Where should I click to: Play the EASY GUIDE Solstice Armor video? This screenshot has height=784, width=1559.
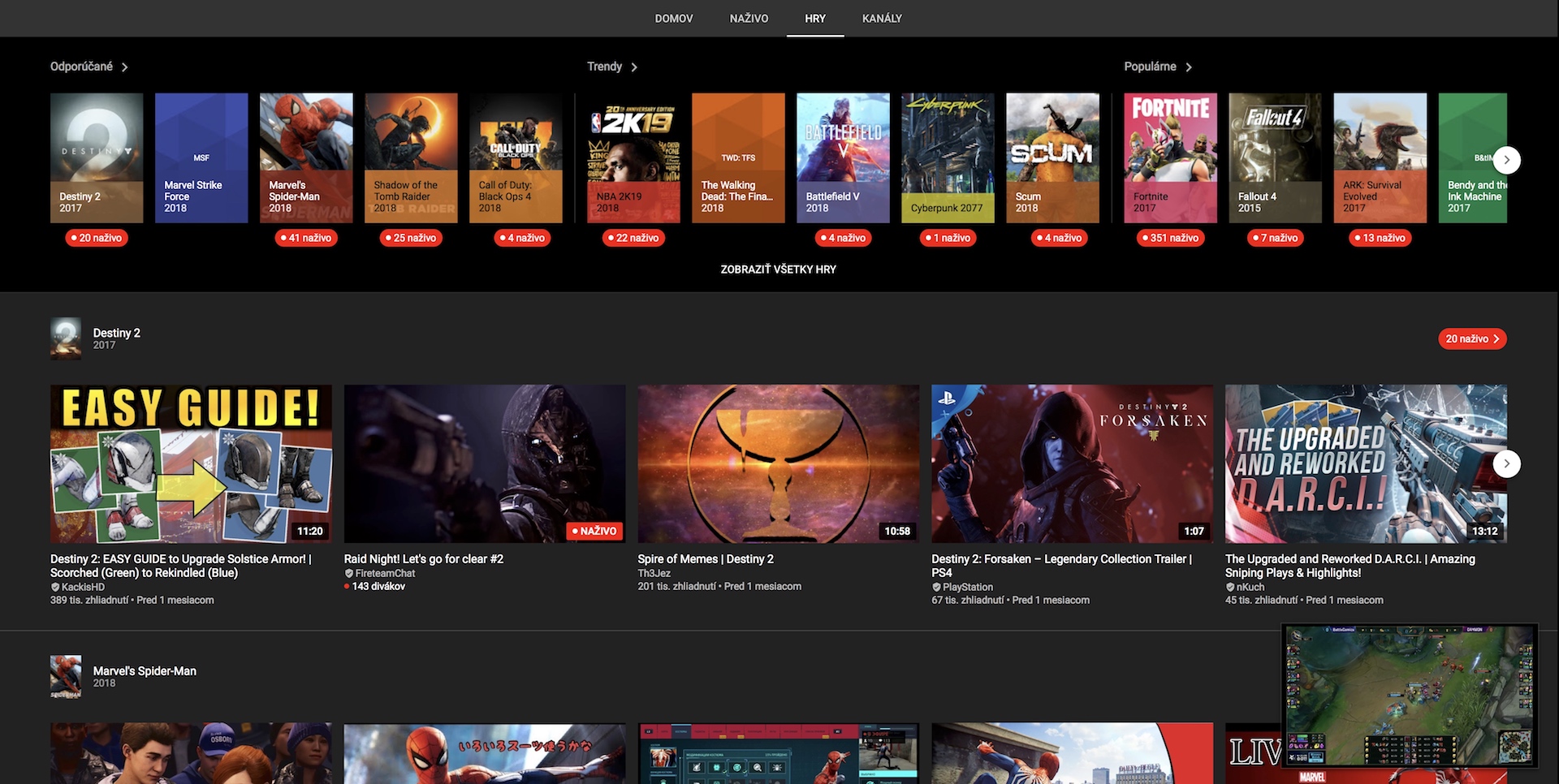coord(191,463)
